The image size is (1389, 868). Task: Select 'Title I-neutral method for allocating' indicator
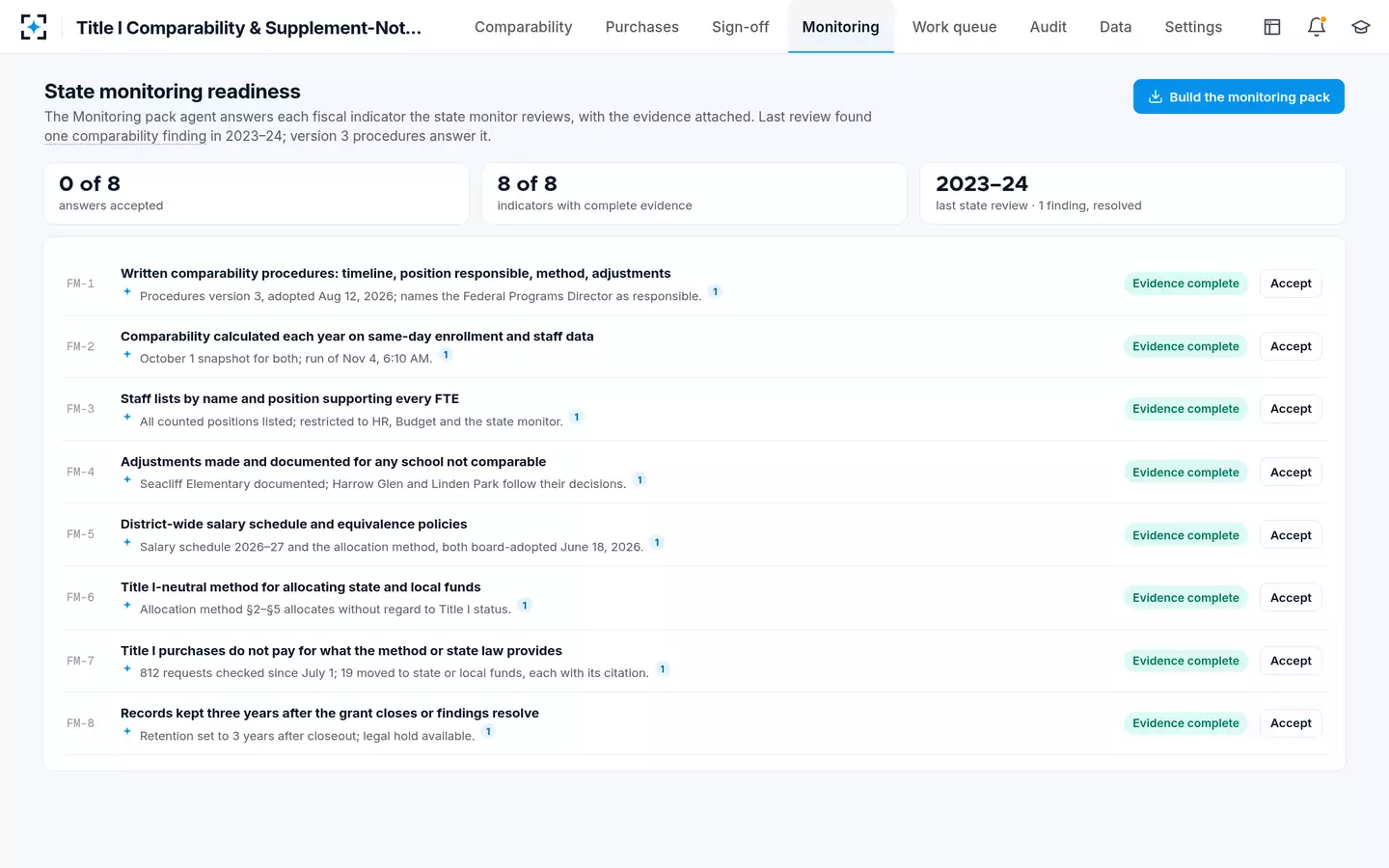(301, 587)
